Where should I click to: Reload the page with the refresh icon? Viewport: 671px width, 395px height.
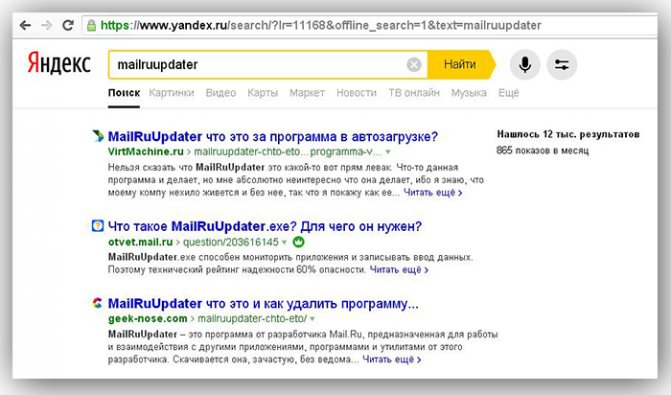click(68, 25)
